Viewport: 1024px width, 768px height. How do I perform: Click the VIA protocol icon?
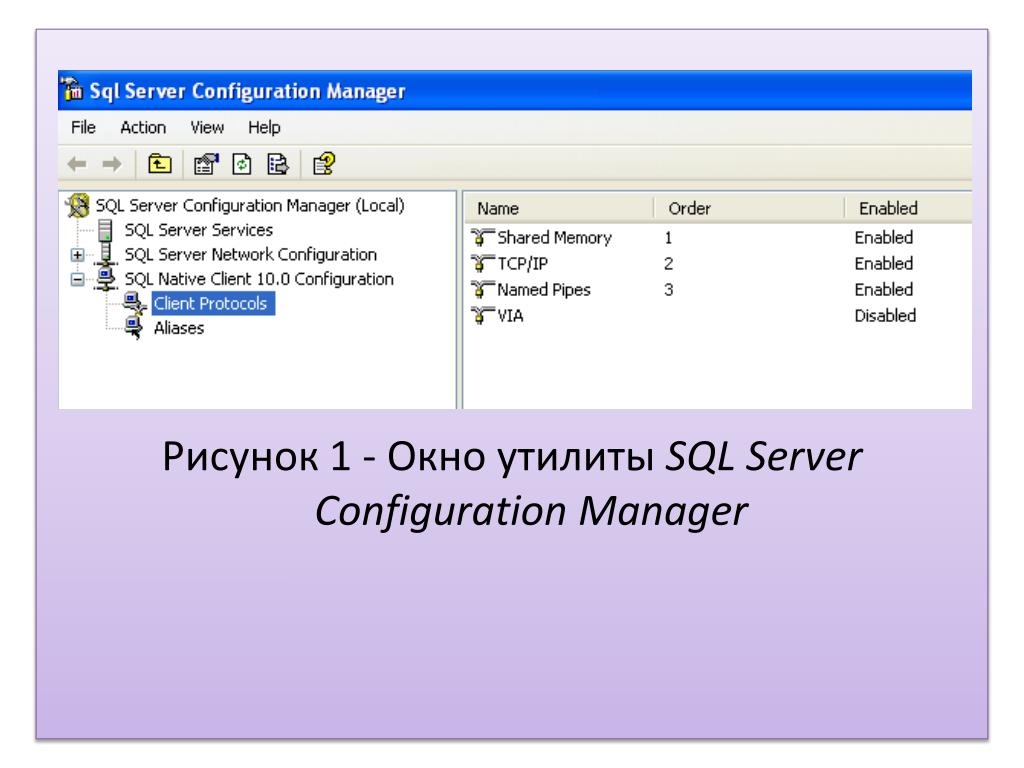[x=482, y=315]
